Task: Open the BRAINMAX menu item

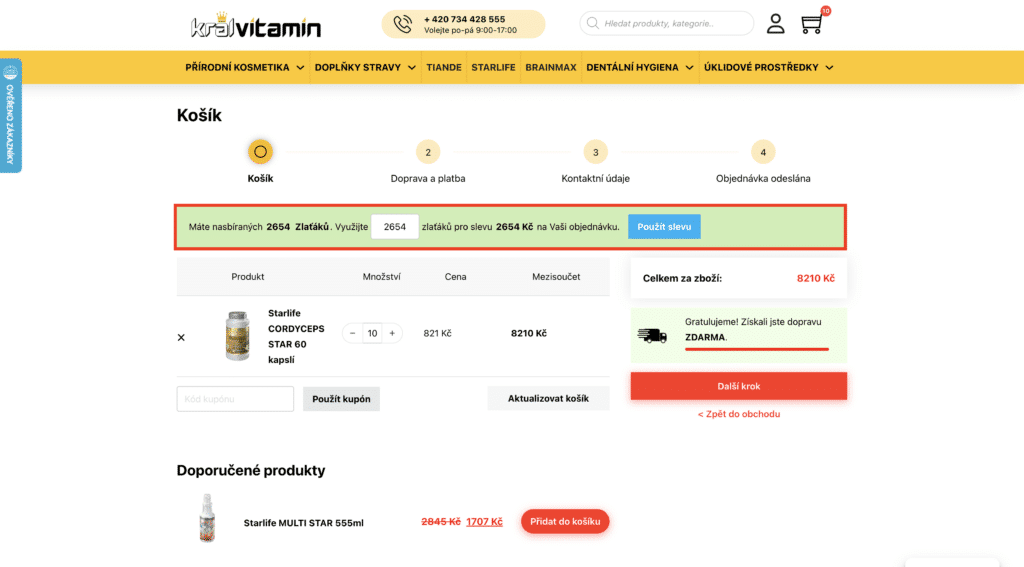Action: pos(551,67)
